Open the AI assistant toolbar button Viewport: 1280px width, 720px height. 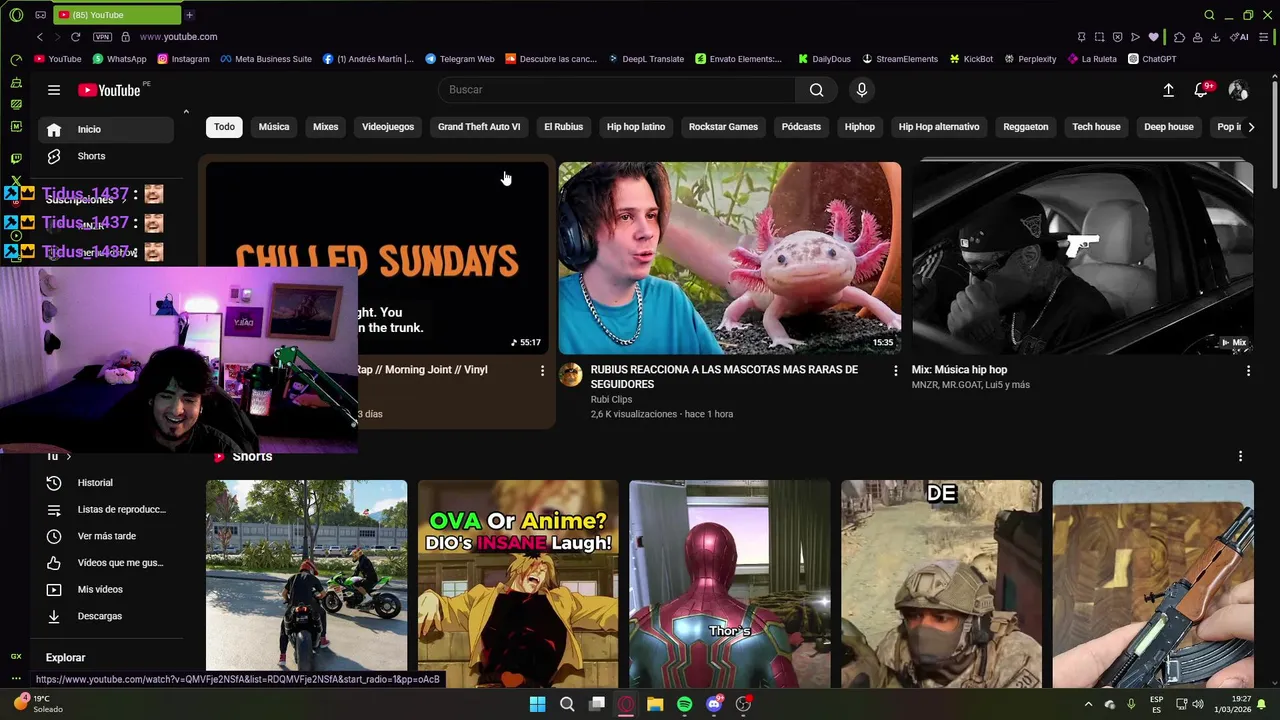(x=1240, y=37)
